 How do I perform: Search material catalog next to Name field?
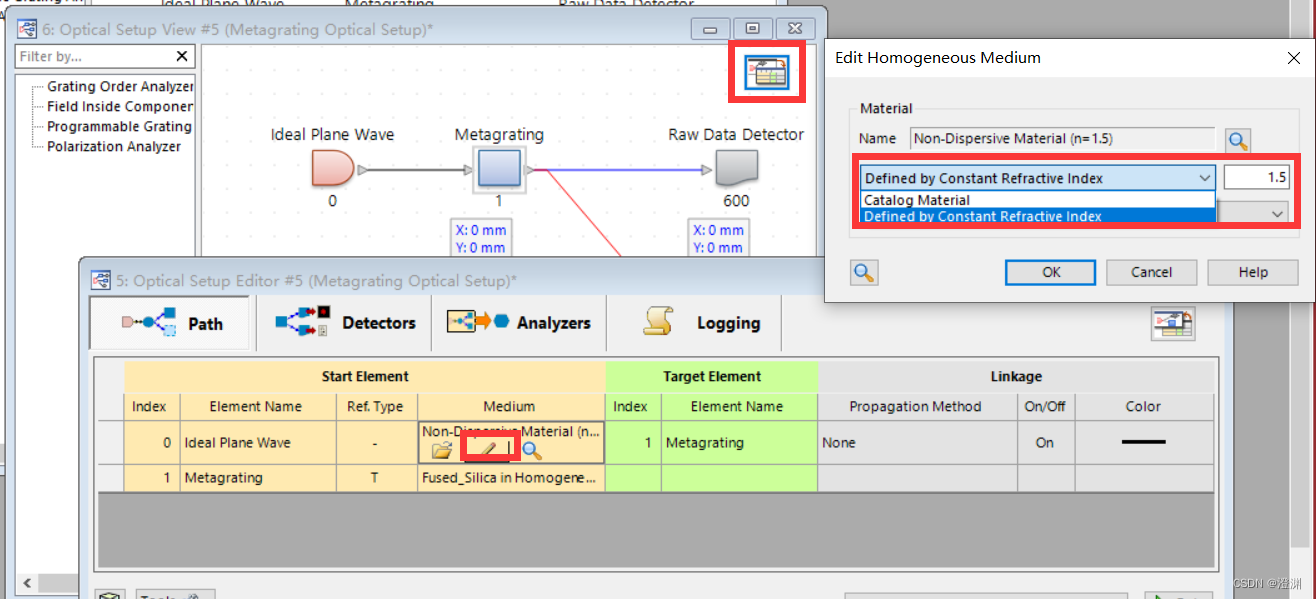pos(1238,141)
